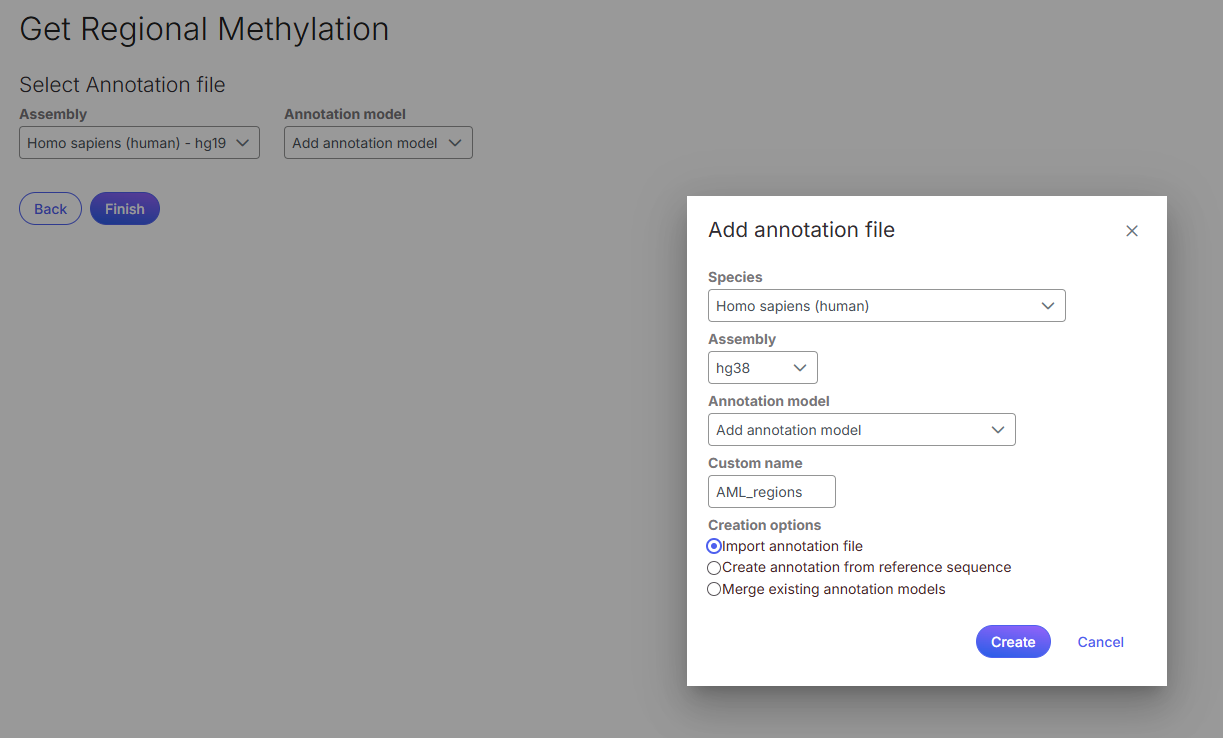Select Merge existing annotation models option
1223x738 pixels.
pyautogui.click(x=714, y=589)
